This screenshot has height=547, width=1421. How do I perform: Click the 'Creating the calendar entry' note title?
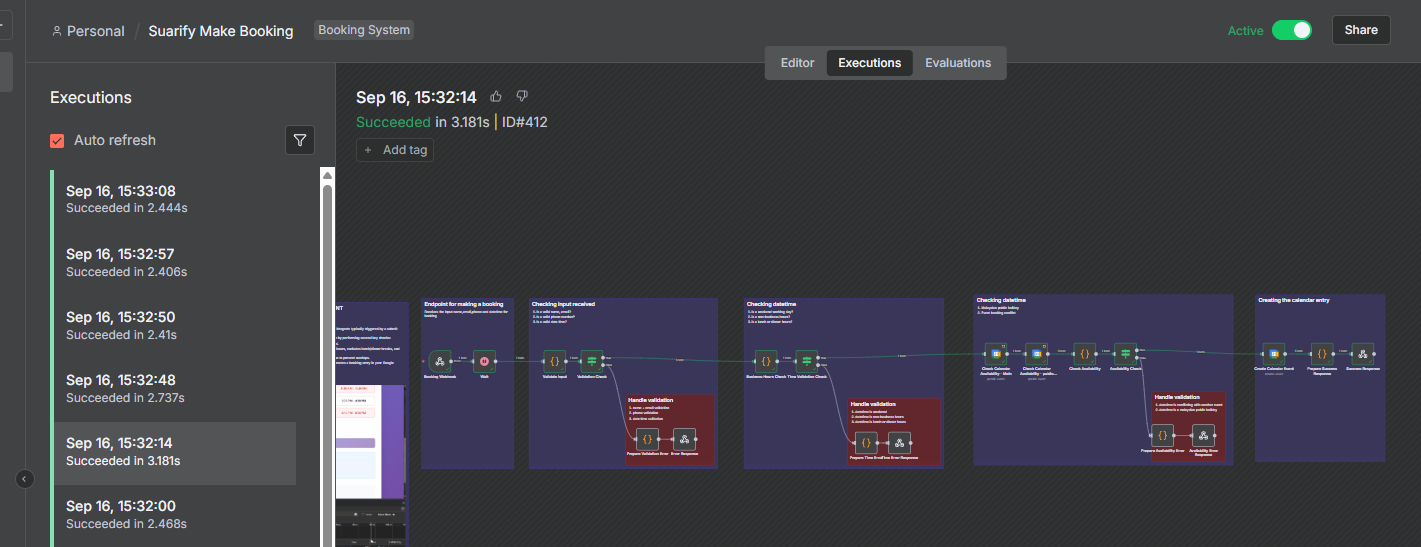[x=1294, y=300]
